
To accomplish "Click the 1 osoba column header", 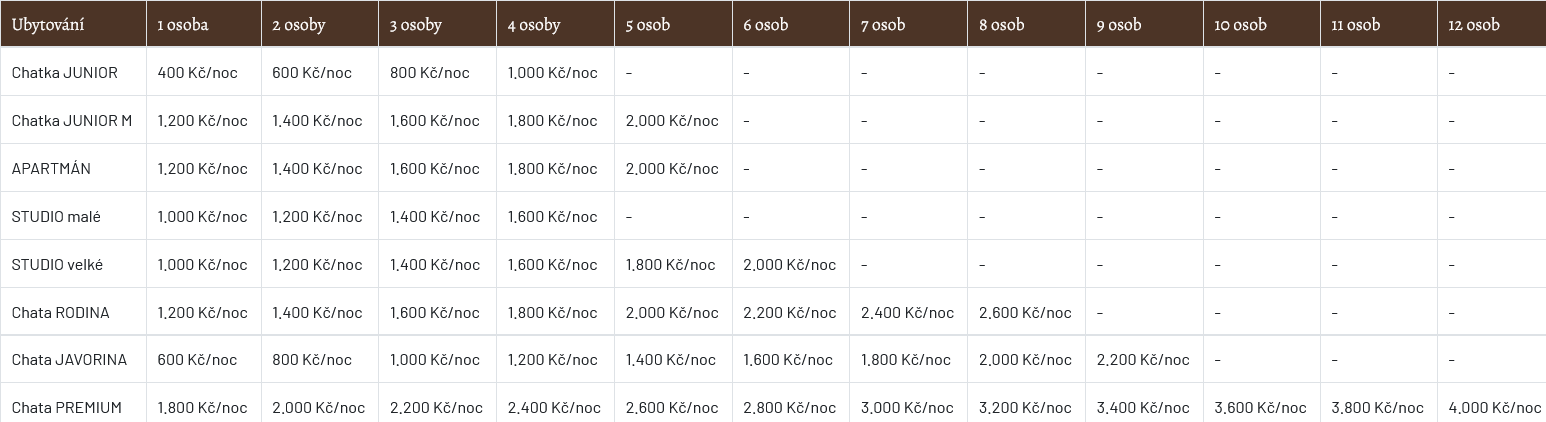I will pos(183,25).
